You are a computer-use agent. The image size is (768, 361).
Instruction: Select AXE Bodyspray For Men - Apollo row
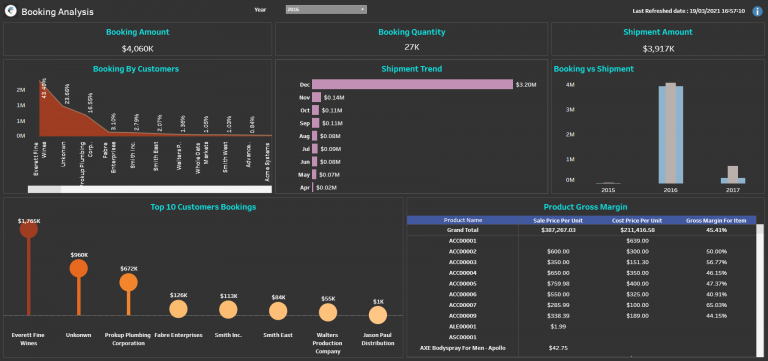[462, 348]
